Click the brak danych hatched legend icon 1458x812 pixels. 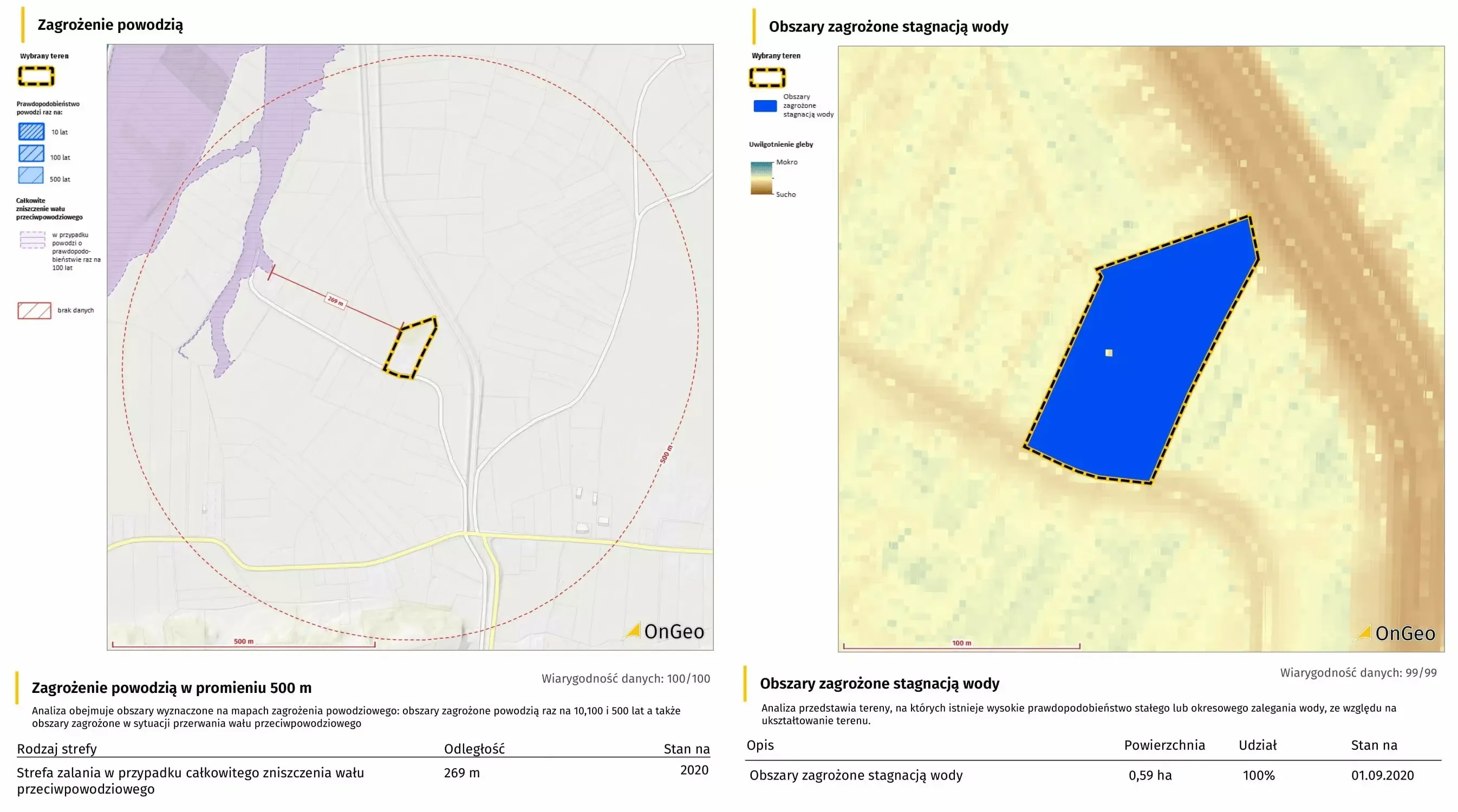[x=34, y=310]
